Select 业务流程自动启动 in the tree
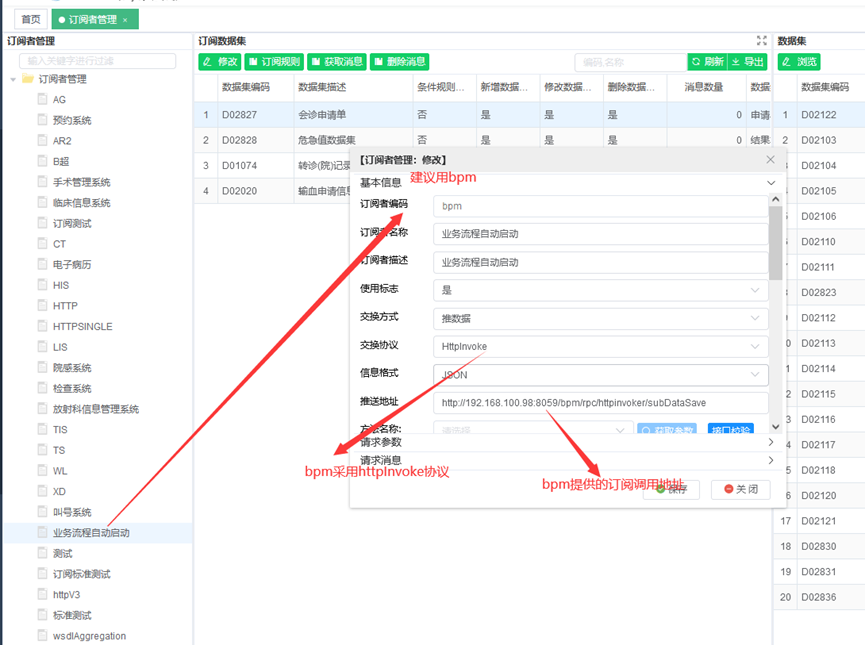 click(91, 533)
